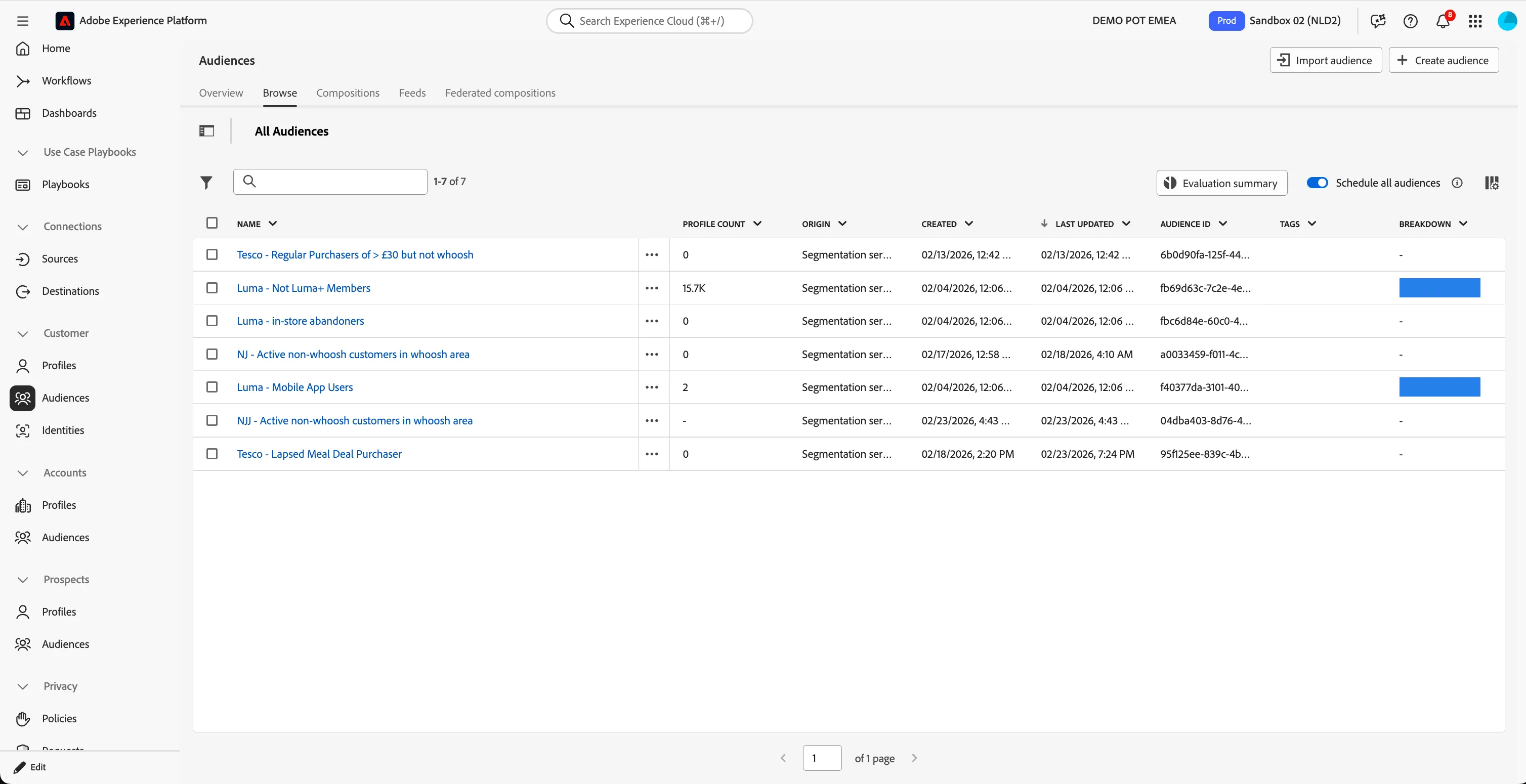
Task: Select the checkbox for NJ - Active non-whoosh customers
Action: 212,354
